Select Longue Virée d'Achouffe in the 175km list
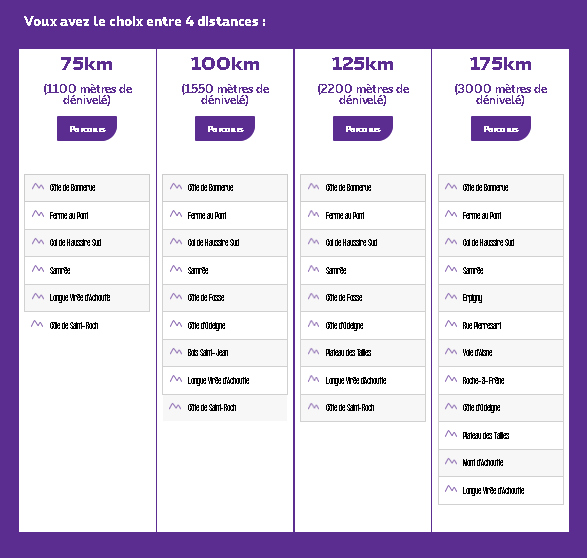Image resolution: width=587 pixels, height=558 pixels. [x=501, y=491]
